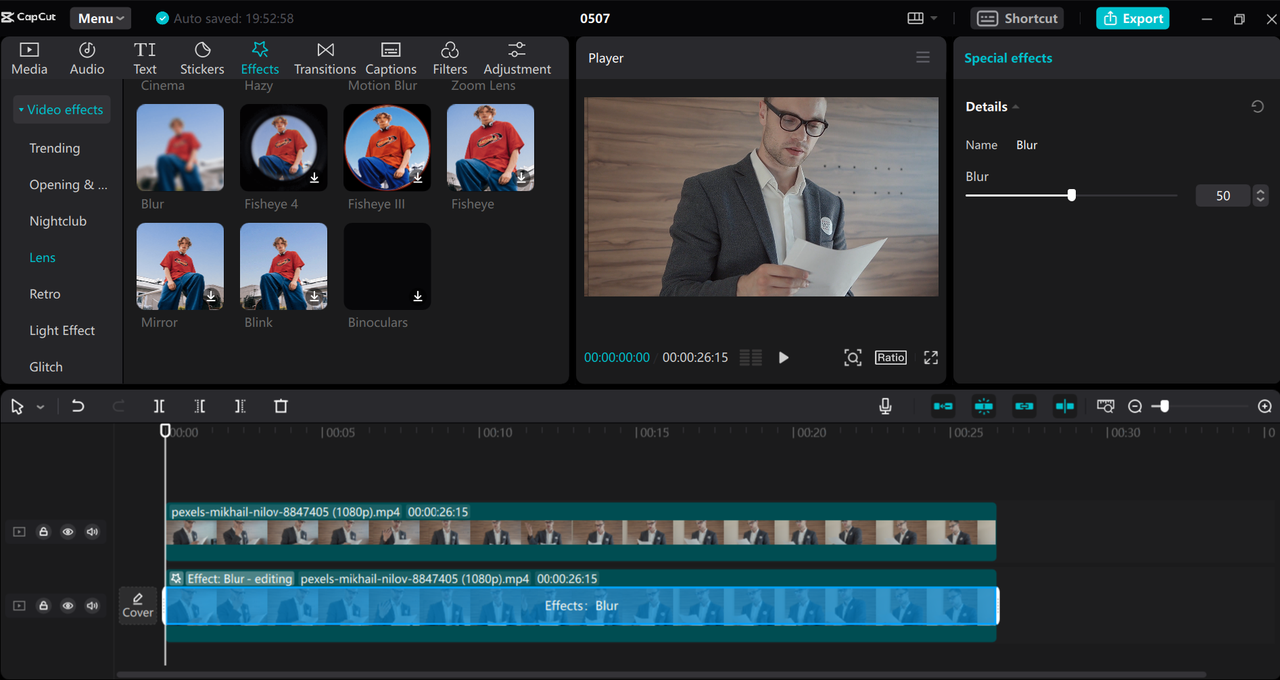Image resolution: width=1280 pixels, height=680 pixels.
Task: Collapse the Details section
Action: pyautogui.click(x=1016, y=107)
